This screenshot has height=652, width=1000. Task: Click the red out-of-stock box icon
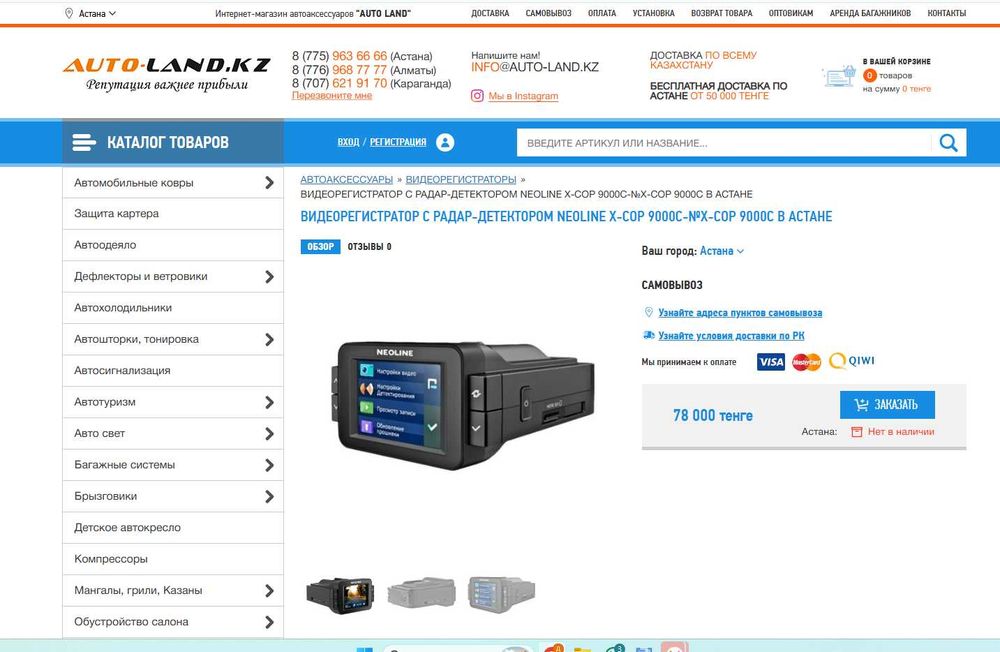(x=857, y=432)
